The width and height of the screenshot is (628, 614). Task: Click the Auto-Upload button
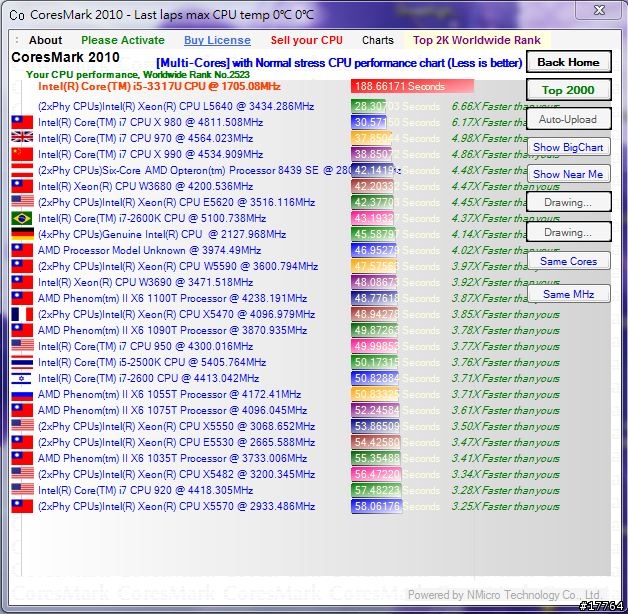(x=568, y=119)
